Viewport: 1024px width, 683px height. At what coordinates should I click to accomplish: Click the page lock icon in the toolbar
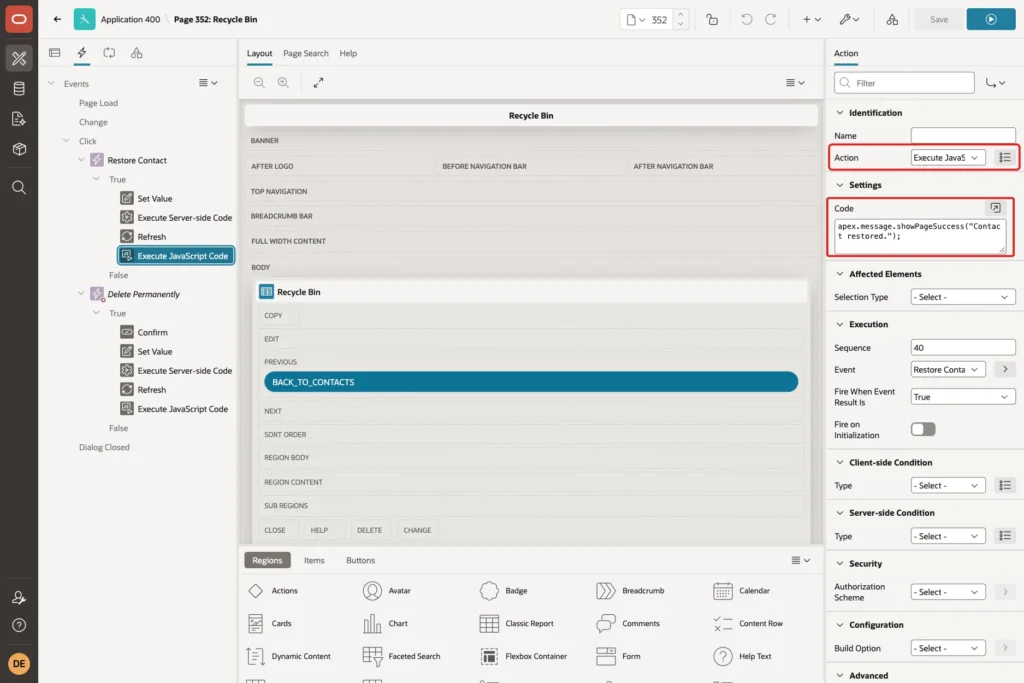click(712, 20)
